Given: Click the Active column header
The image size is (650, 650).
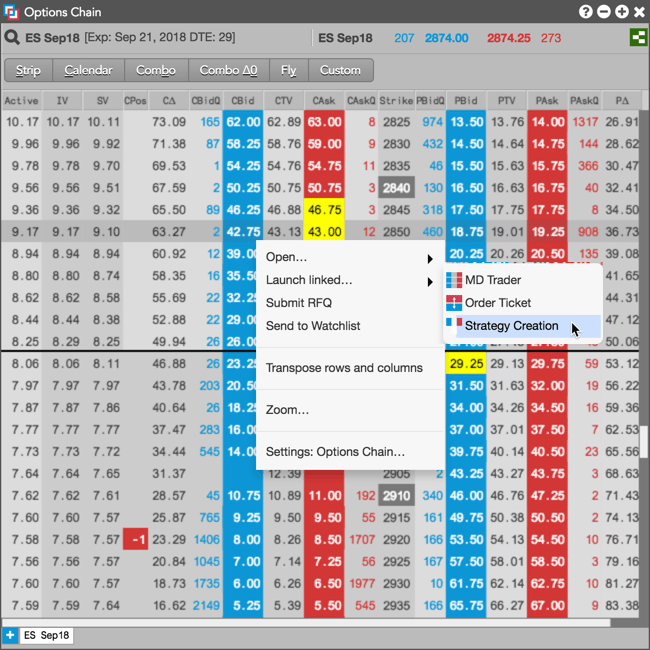Looking at the screenshot, I should (x=22, y=101).
